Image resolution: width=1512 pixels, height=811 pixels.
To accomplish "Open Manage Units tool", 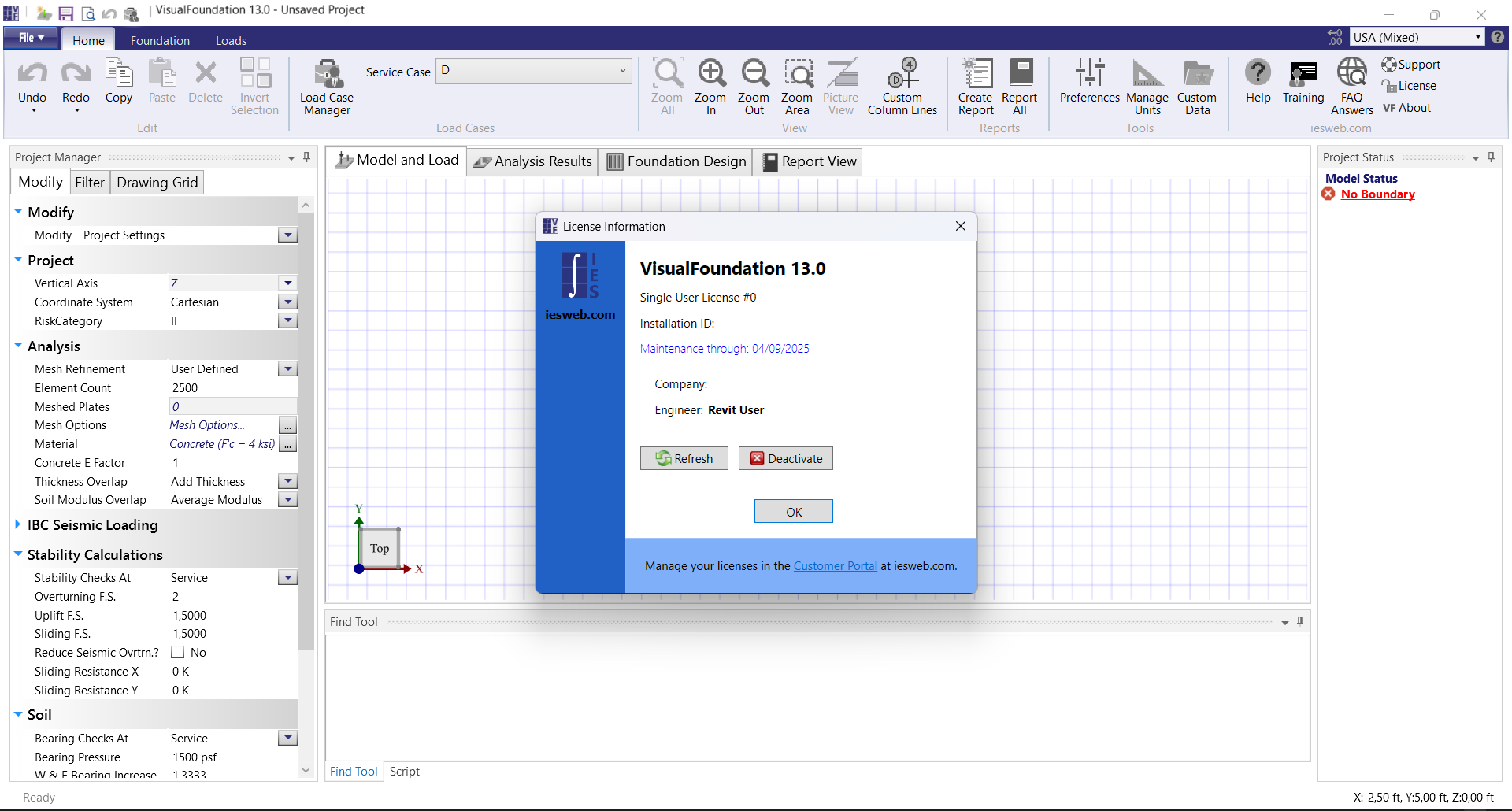I will click(x=1147, y=87).
